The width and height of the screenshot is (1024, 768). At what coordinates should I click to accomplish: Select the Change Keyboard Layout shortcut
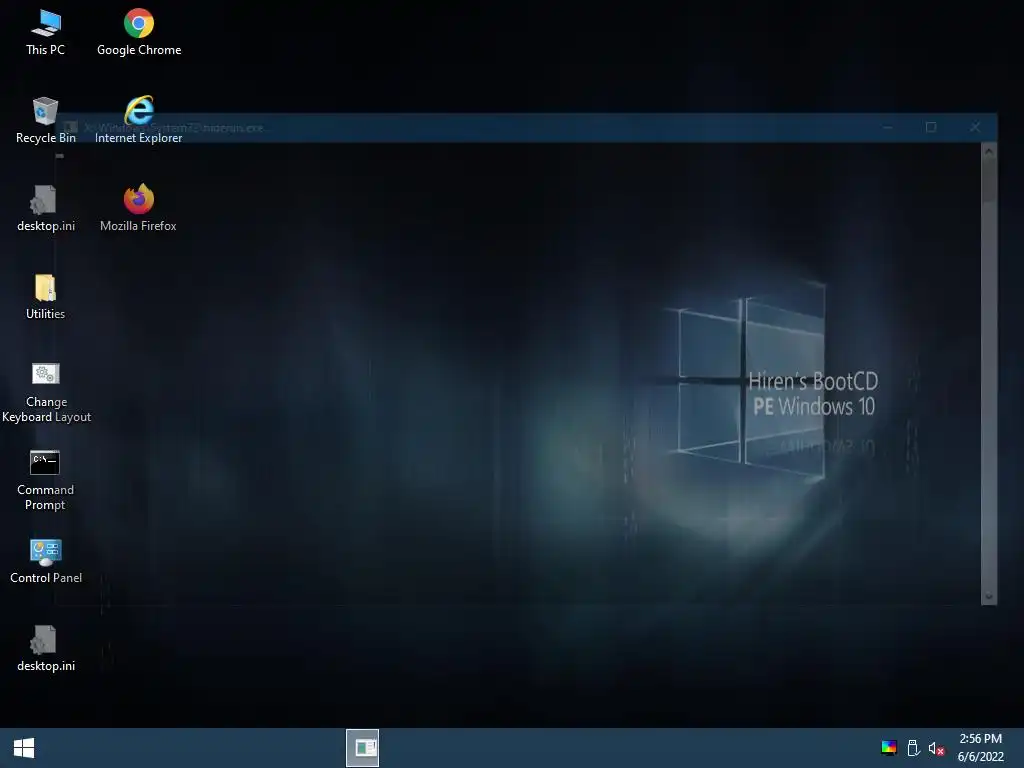tap(46, 392)
